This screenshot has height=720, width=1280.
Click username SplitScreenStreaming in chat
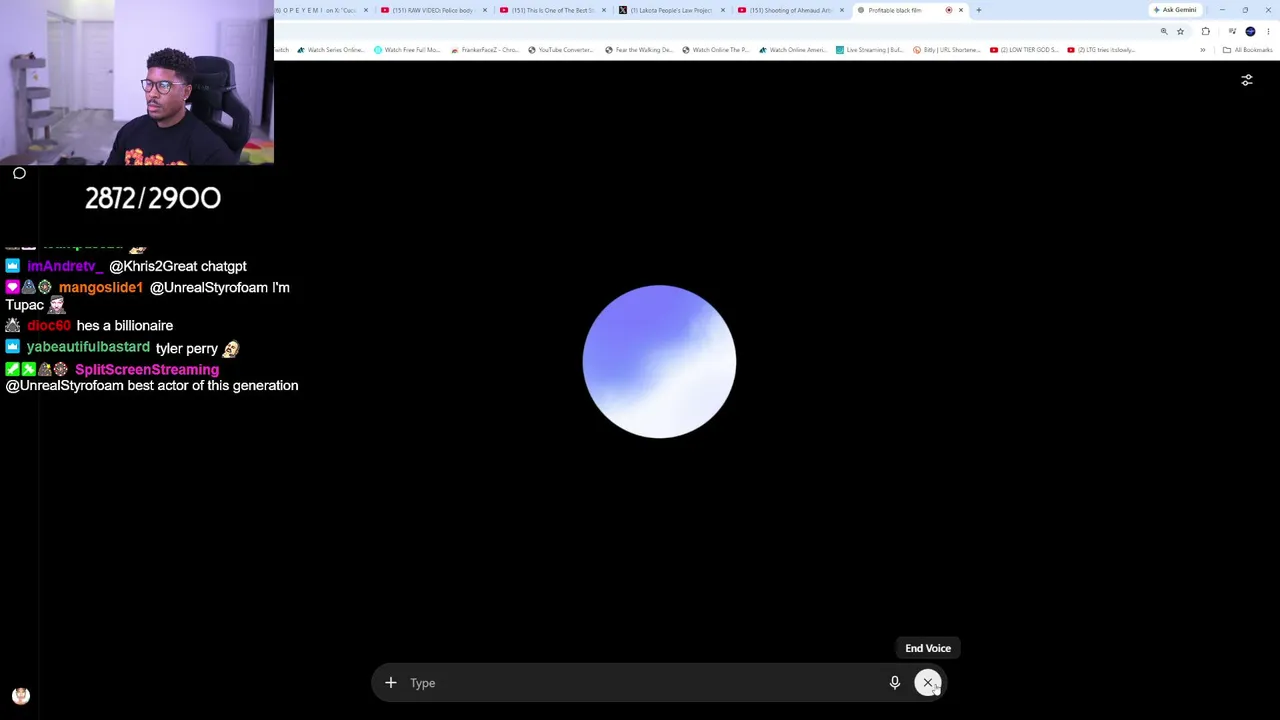[147, 369]
